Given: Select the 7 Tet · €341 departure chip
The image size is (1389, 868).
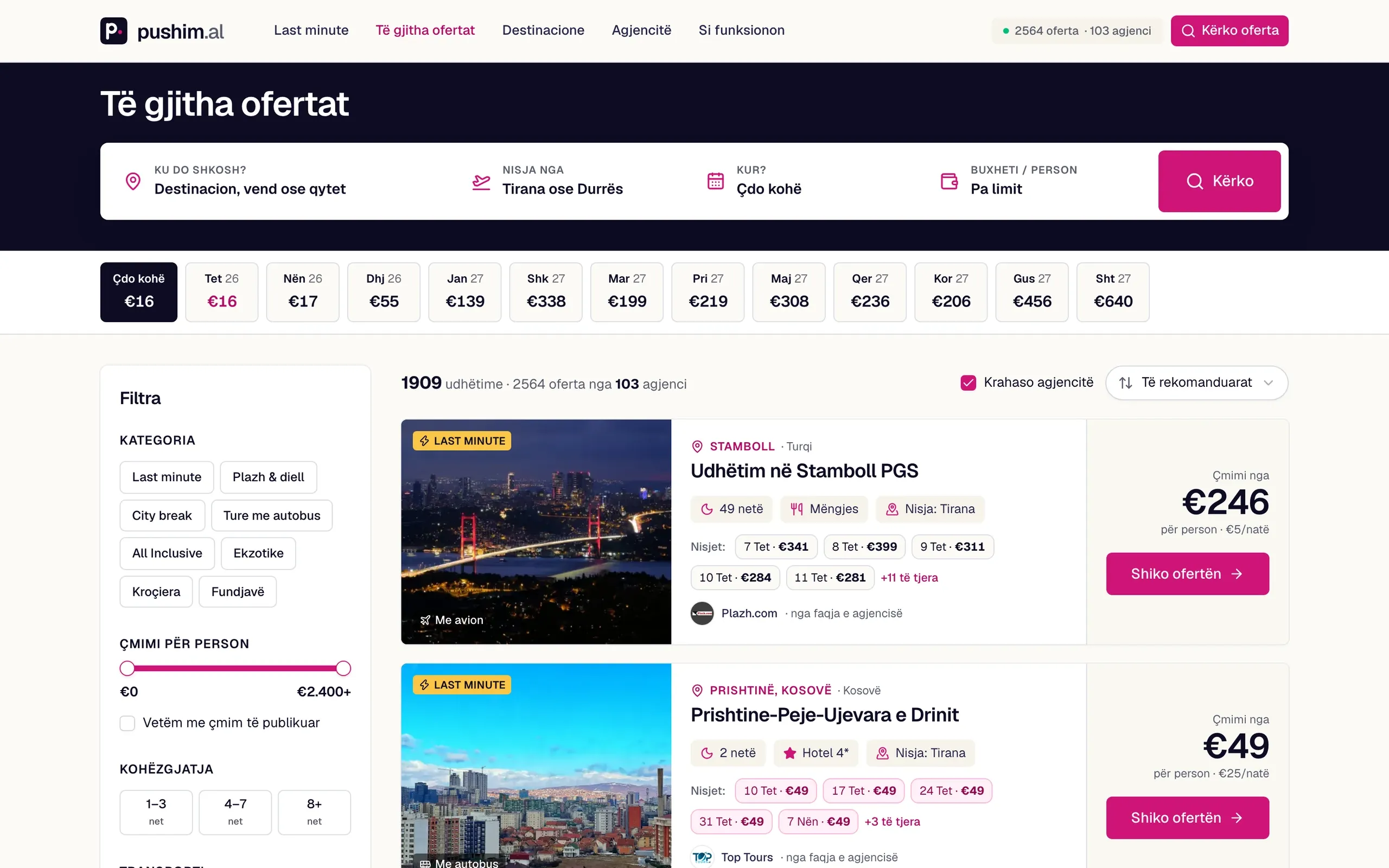Looking at the screenshot, I should point(776,547).
